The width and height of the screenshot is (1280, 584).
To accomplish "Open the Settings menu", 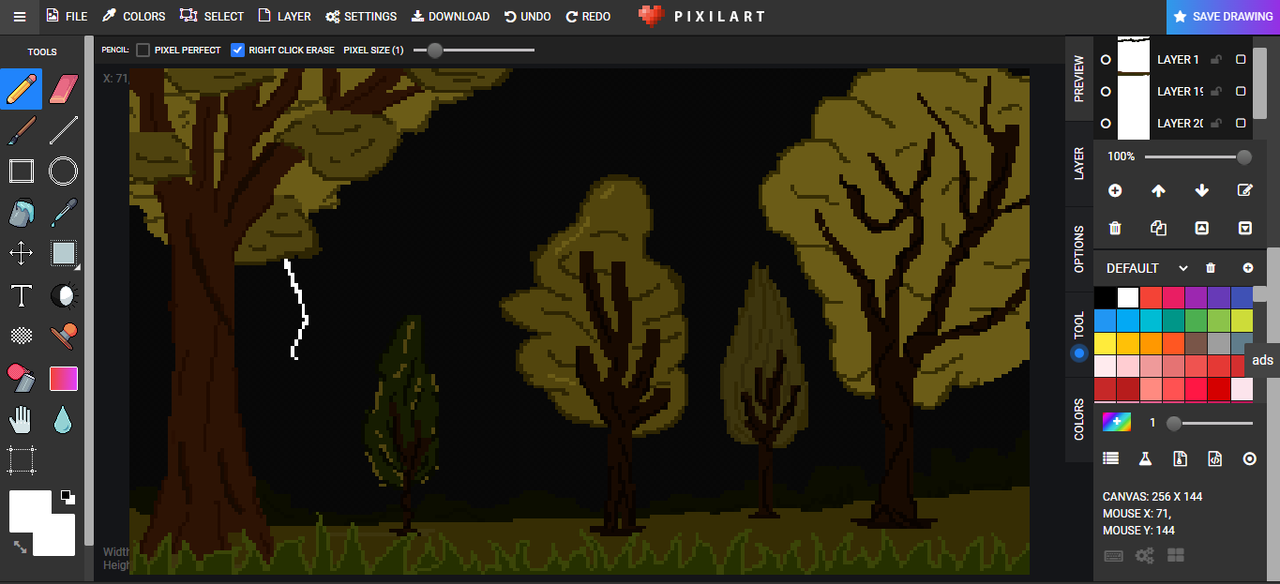I will tap(361, 16).
